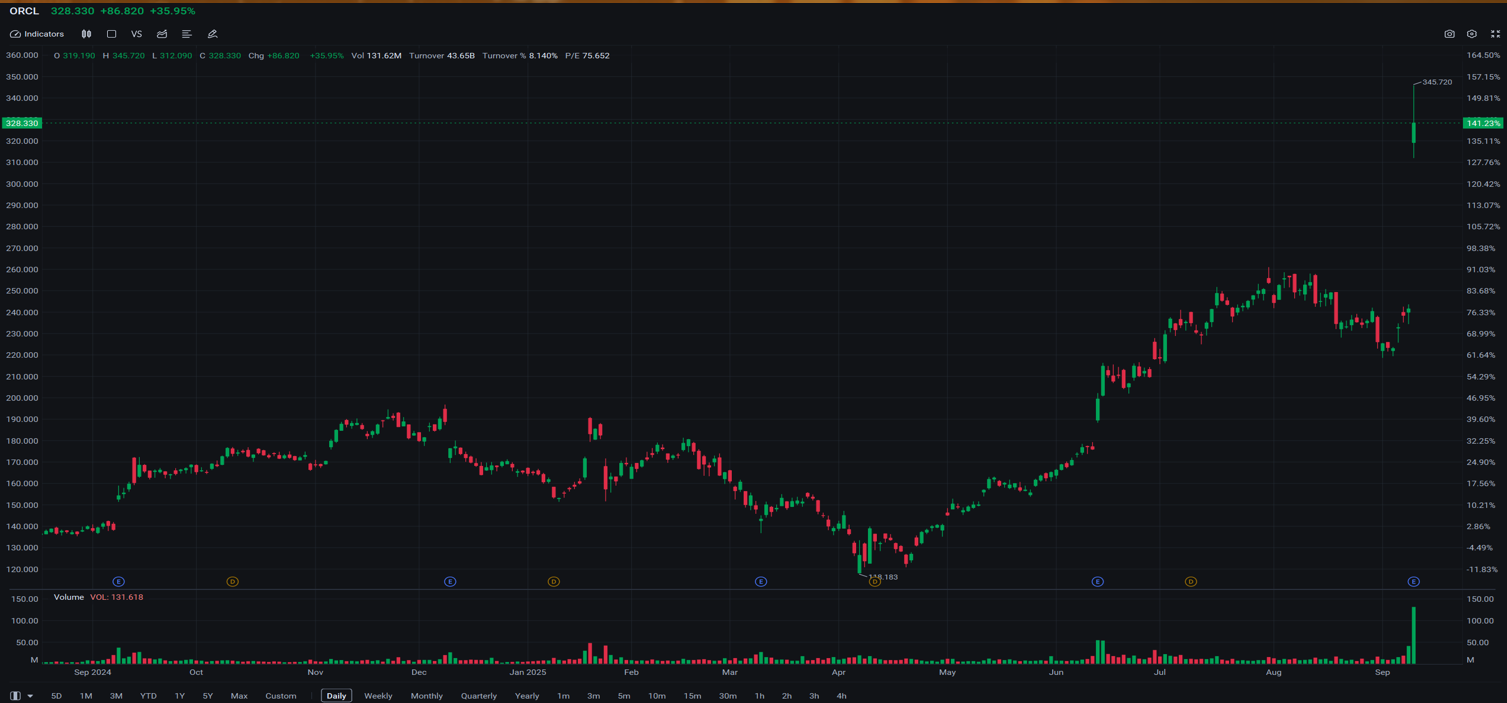This screenshot has height=703, width=1507.
Task: Click the dividend D marker in July
Action: (x=1190, y=582)
